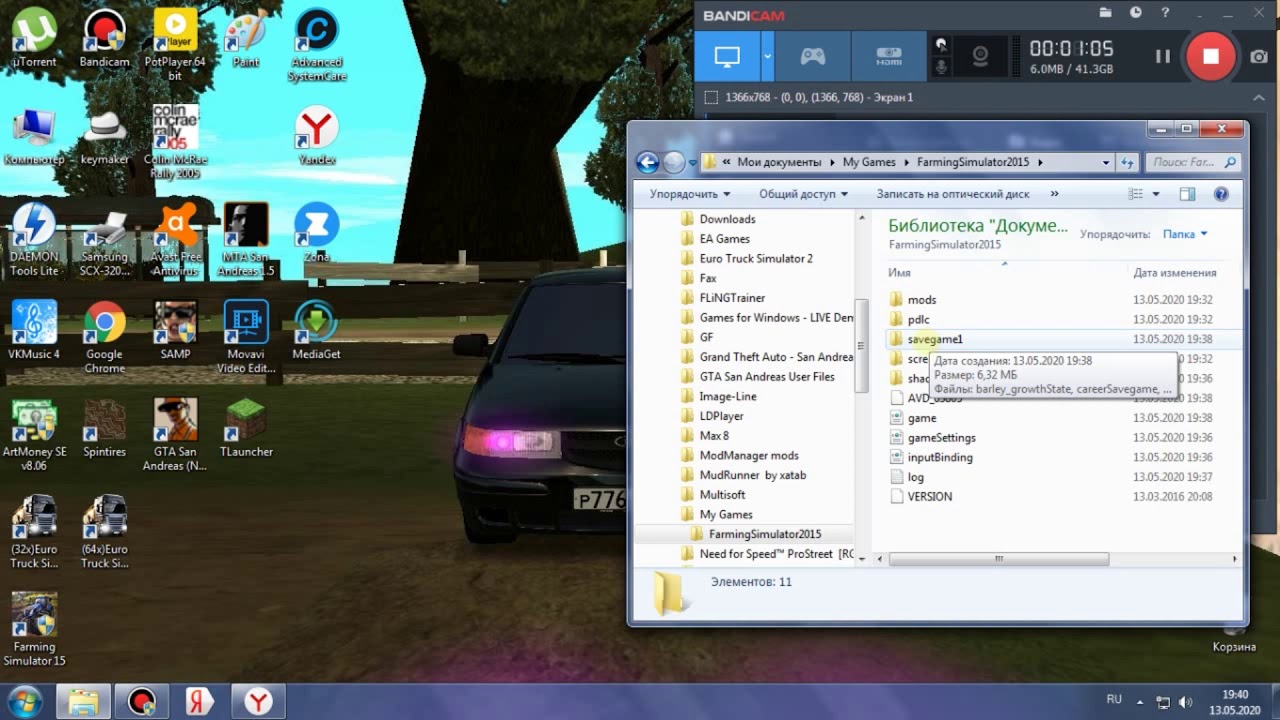Viewport: 1280px width, 720px height.
Task: Toggle checkbox next to 1366x768 Экран 1
Action: pos(711,98)
